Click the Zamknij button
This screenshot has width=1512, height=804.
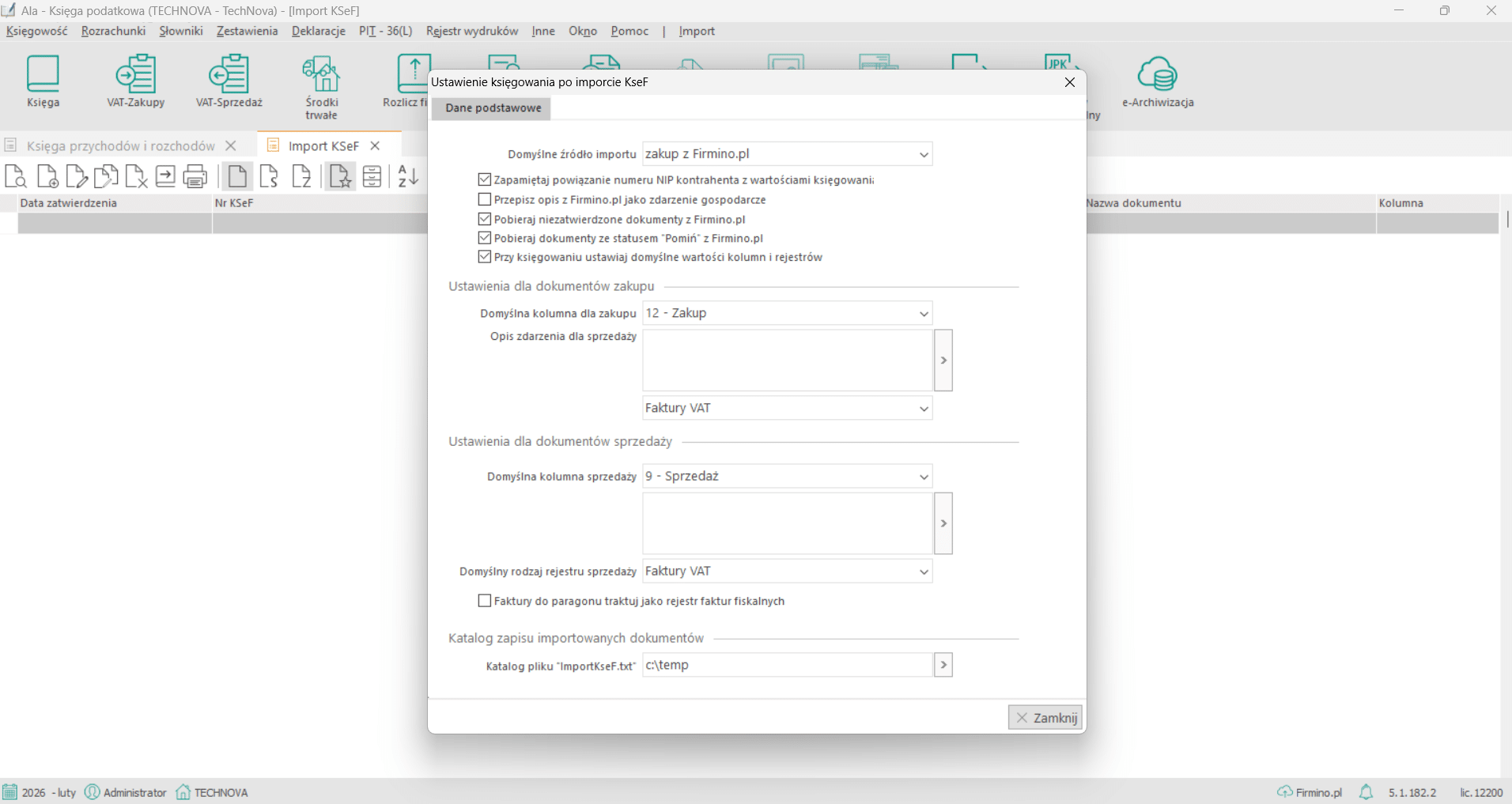click(1045, 718)
